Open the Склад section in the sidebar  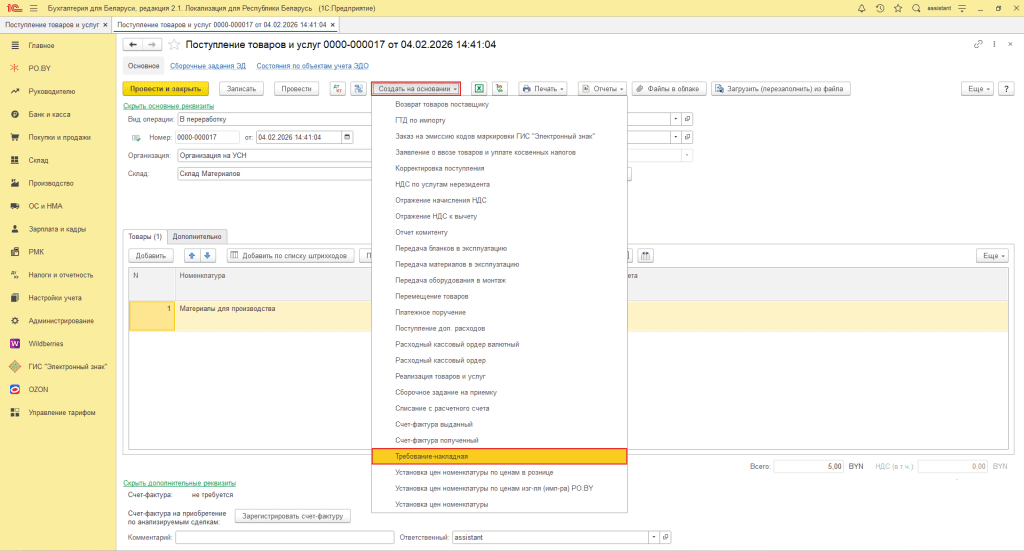[39, 160]
